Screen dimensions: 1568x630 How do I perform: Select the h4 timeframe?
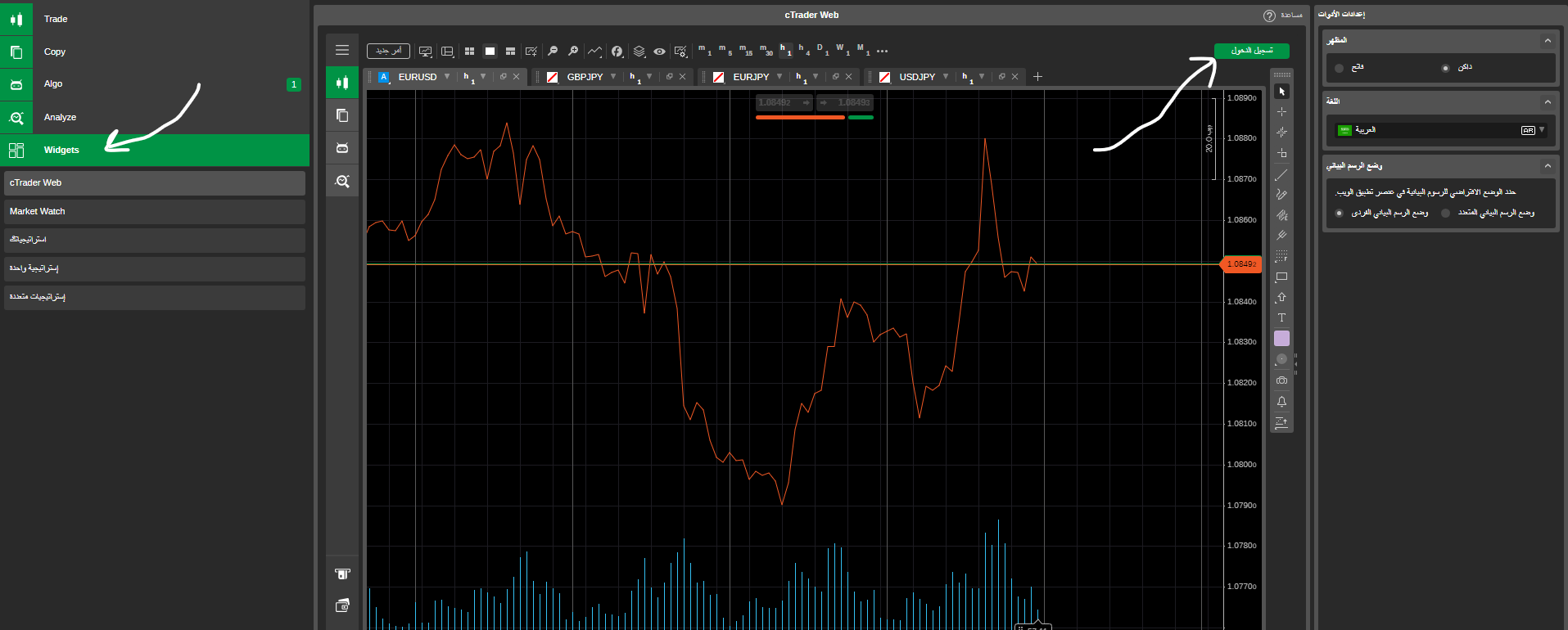[804, 51]
